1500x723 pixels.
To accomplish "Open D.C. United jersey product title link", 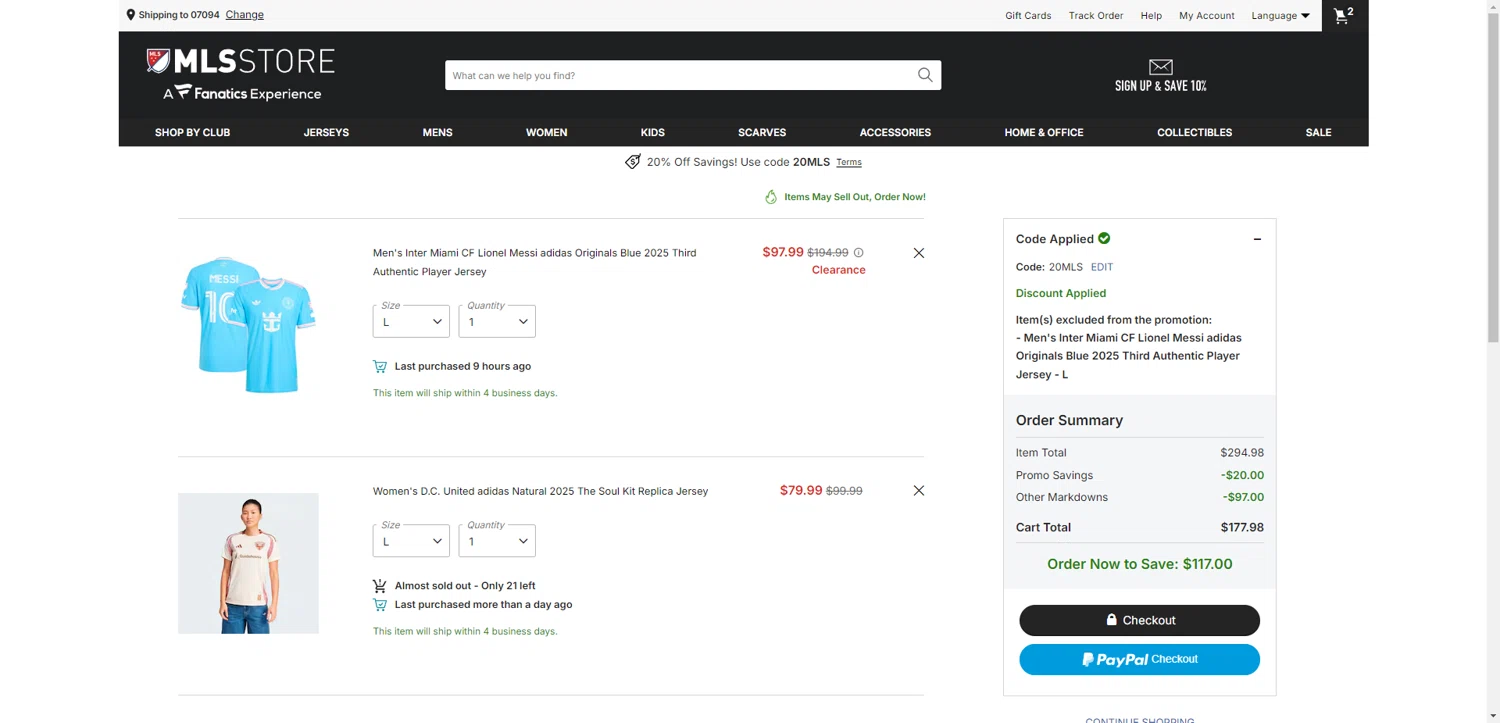I will (540, 491).
